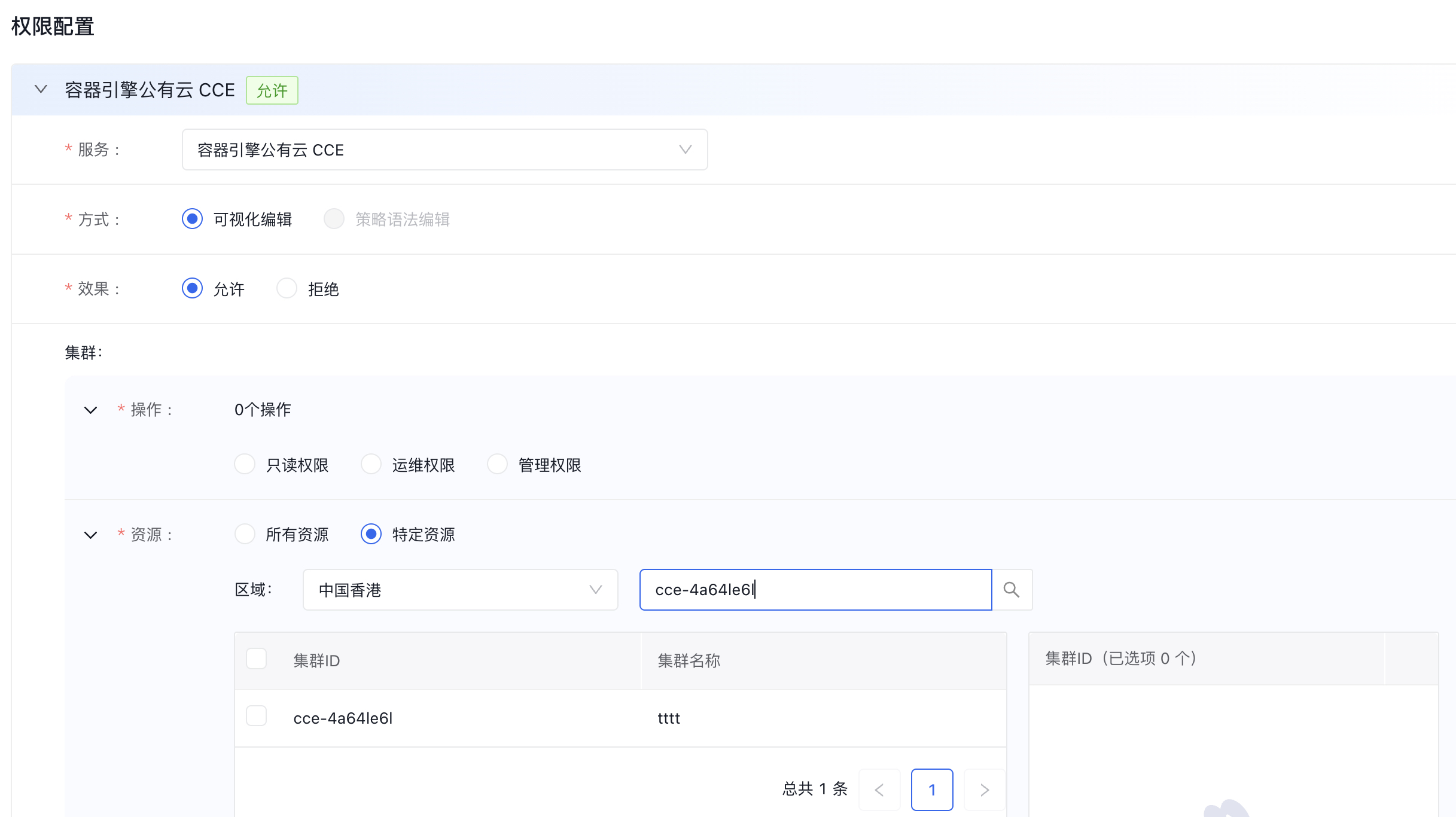
Task: Click the 允许 green tag in panel header
Action: [272, 90]
